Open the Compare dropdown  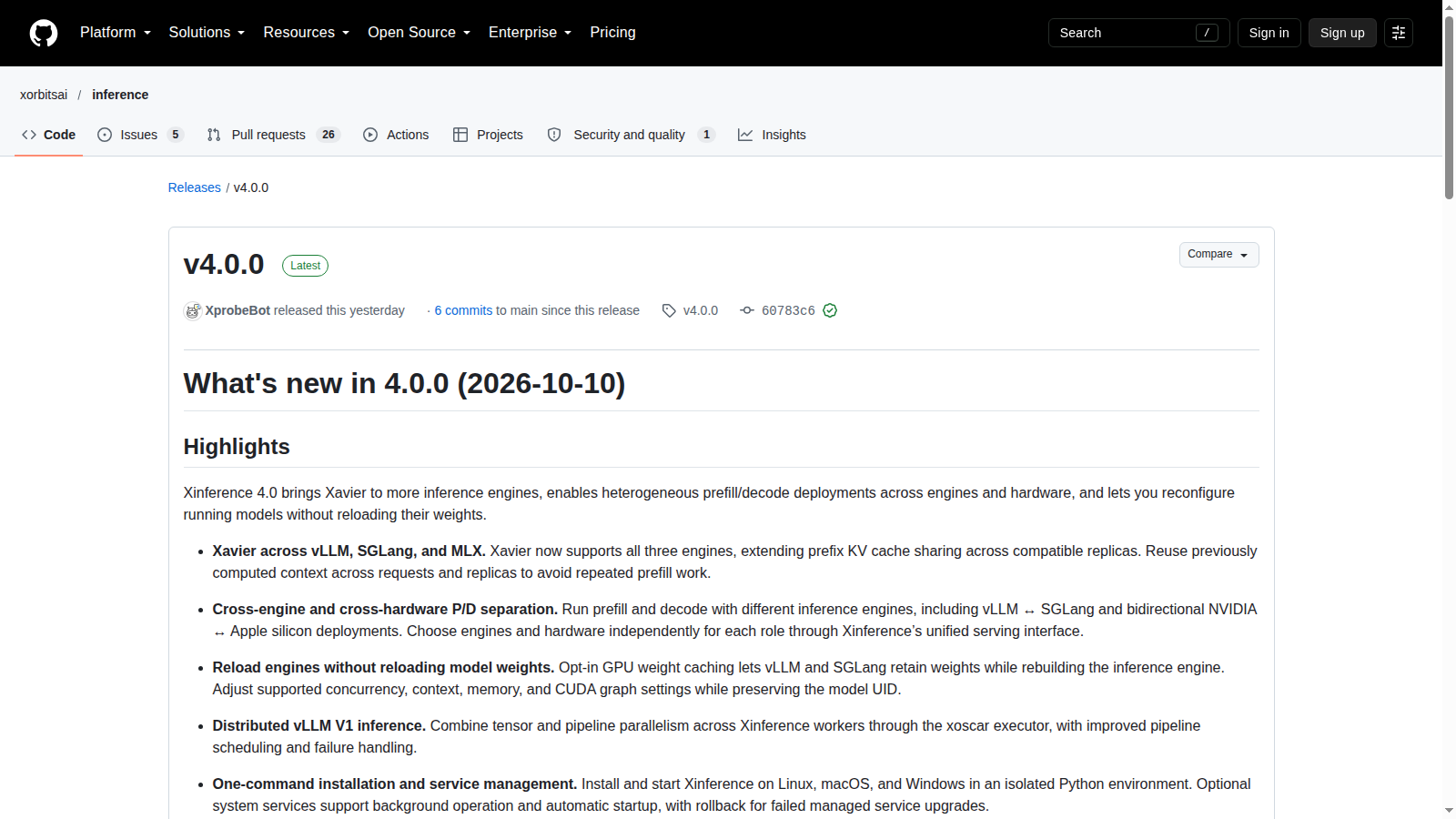[1218, 255]
